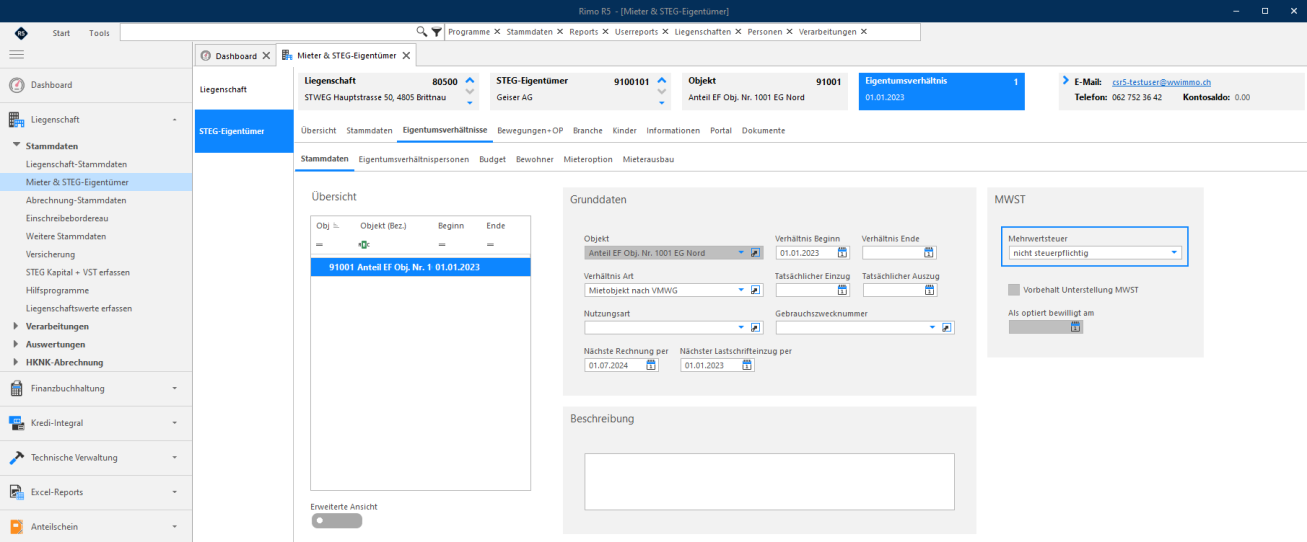This screenshot has width=1307, height=542.
Task: Open Abrechnung-Stammdaten in sidebar
Action: pos(76,200)
